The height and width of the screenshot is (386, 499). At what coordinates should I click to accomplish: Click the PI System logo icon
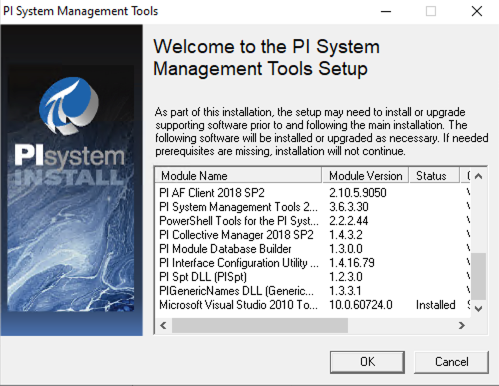click(x=69, y=105)
